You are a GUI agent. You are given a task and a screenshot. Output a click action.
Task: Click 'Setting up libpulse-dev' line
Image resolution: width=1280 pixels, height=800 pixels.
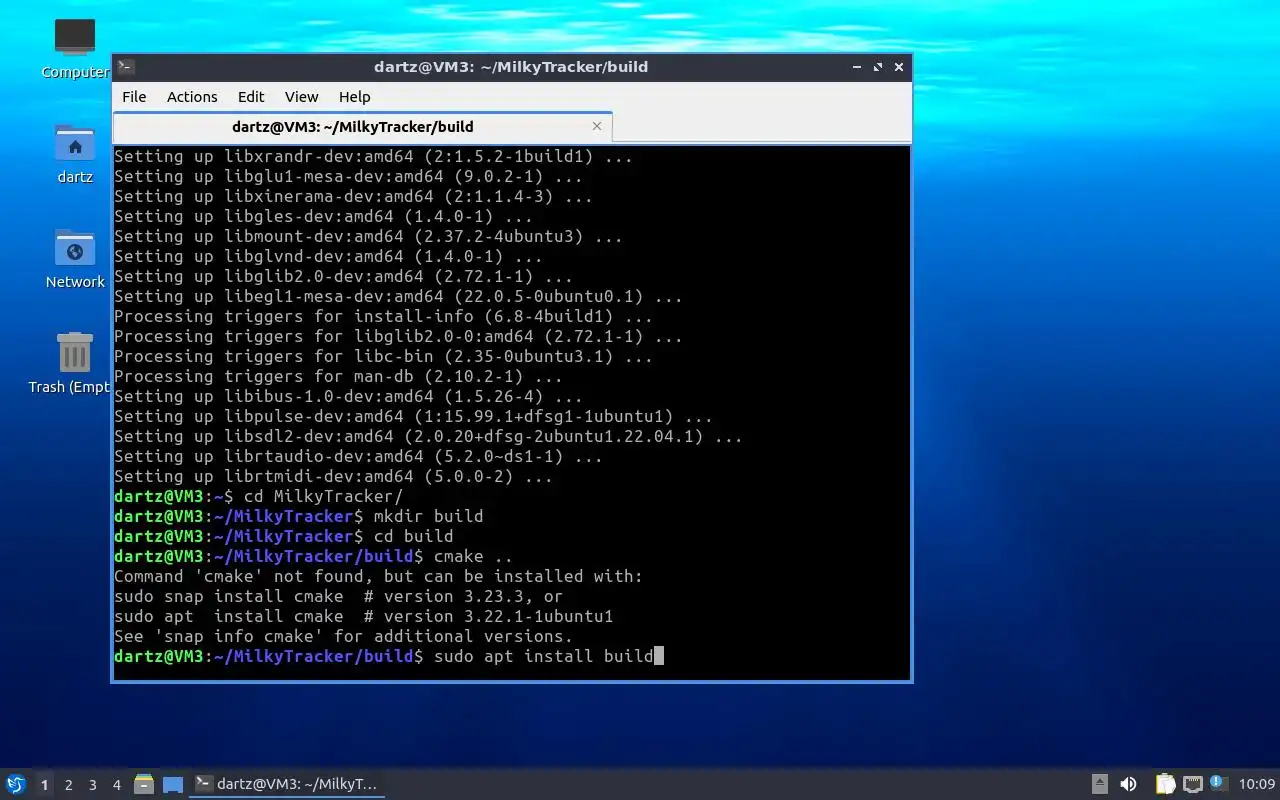pyautogui.click(x=414, y=416)
